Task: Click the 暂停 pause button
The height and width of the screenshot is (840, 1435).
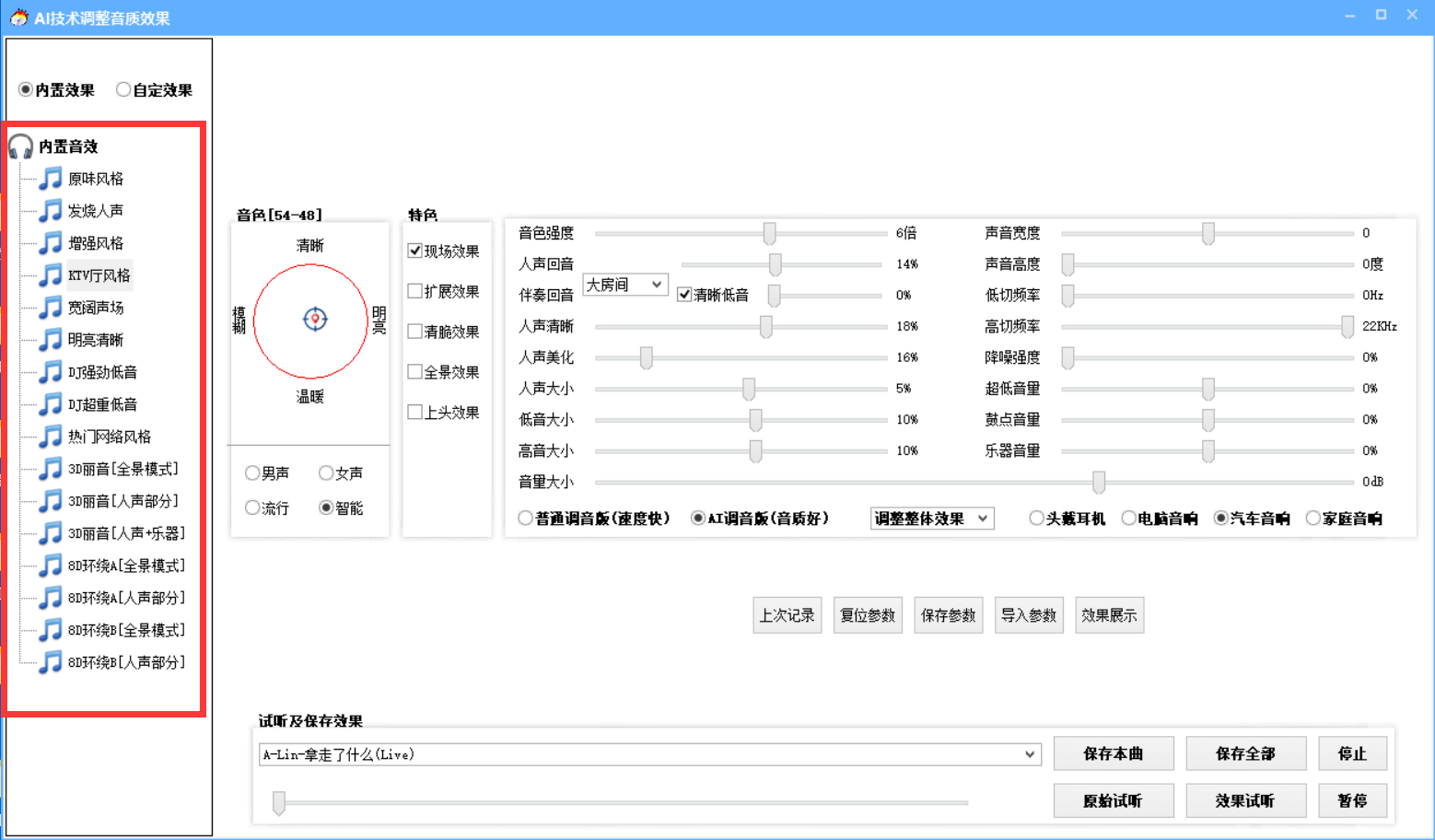Action: (x=1352, y=800)
